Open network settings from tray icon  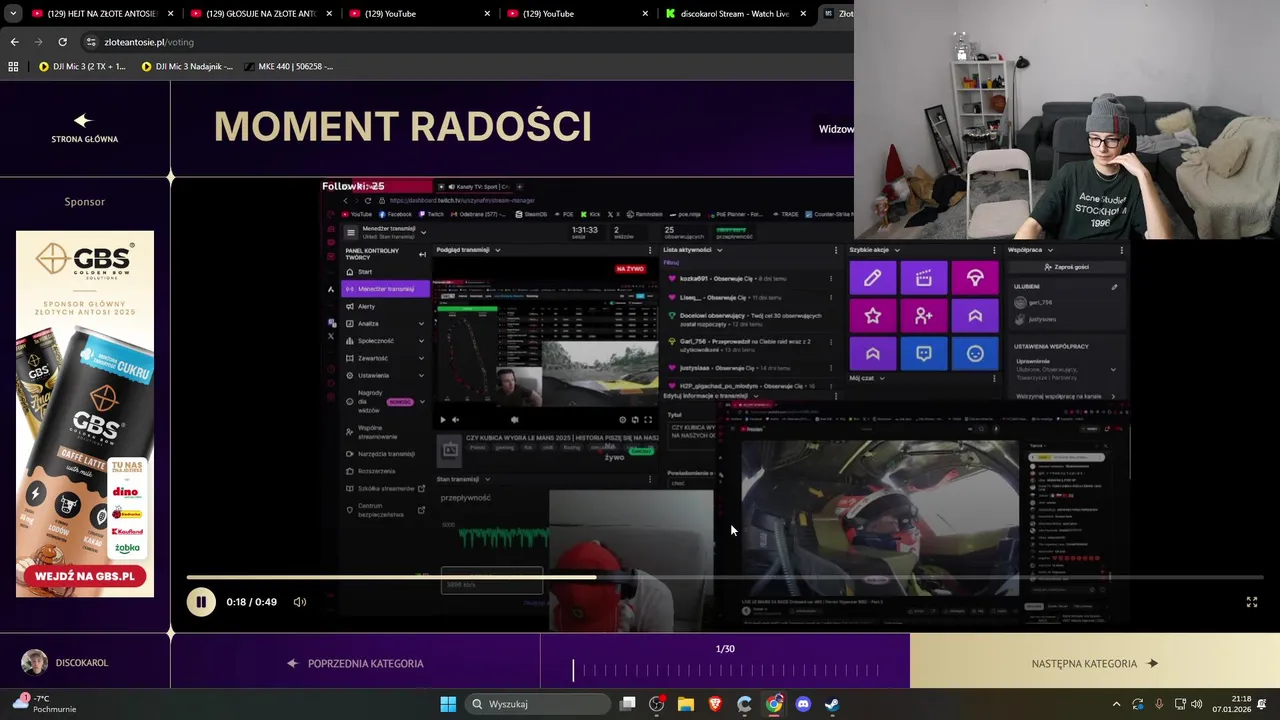(1180, 704)
